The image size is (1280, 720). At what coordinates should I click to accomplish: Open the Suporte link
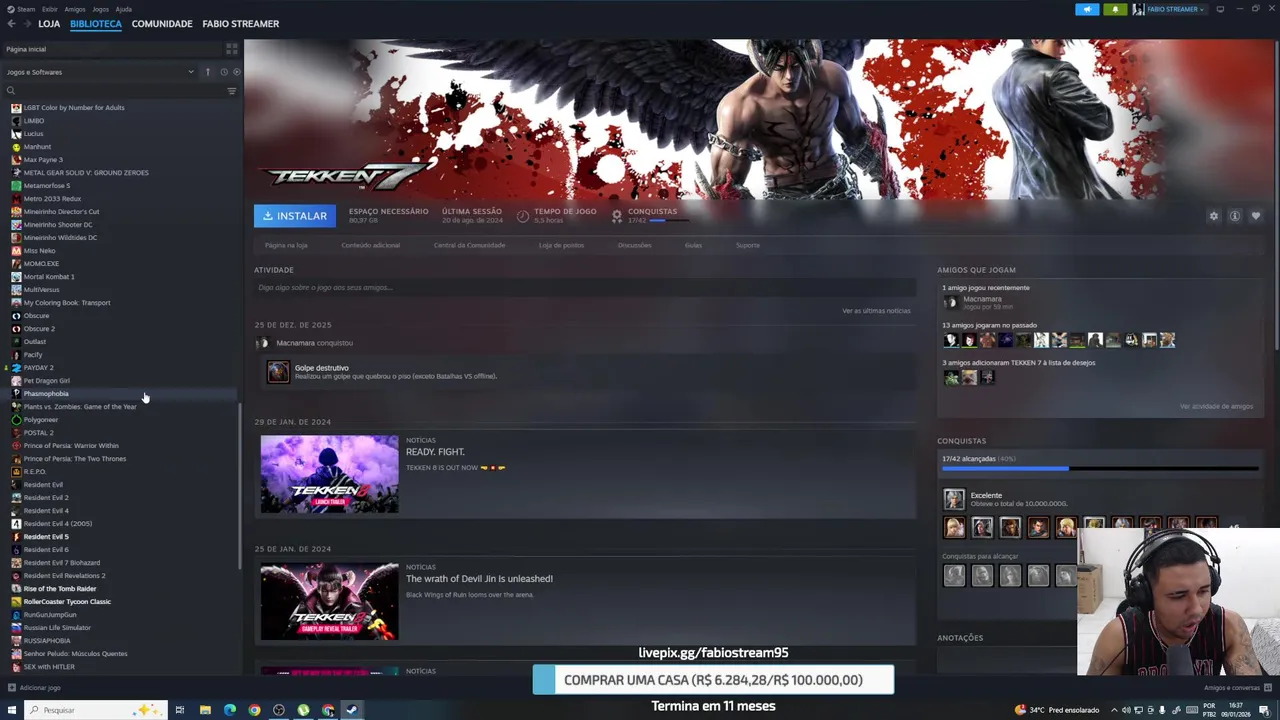pyautogui.click(x=748, y=245)
